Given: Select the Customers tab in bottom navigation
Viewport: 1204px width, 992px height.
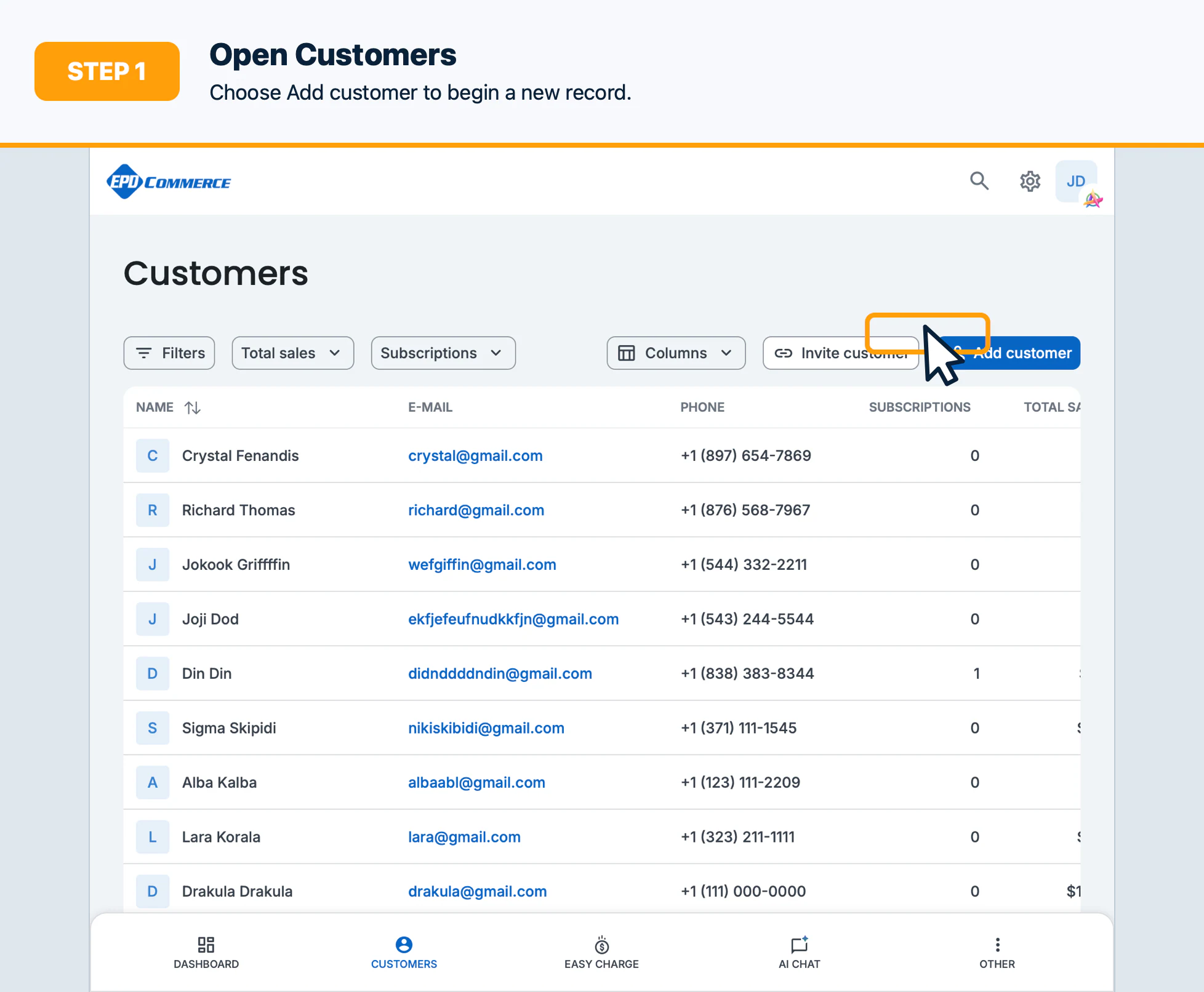Looking at the screenshot, I should [x=404, y=953].
